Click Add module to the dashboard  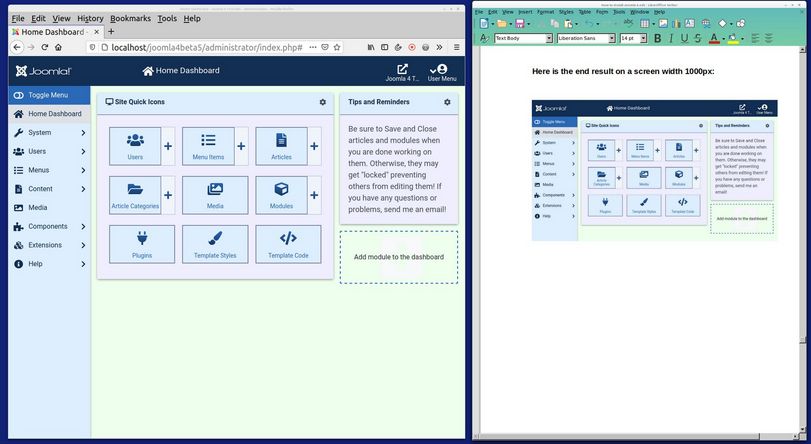click(x=398, y=257)
